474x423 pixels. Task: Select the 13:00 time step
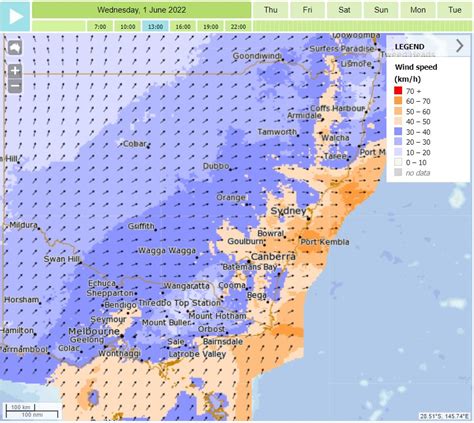click(155, 26)
